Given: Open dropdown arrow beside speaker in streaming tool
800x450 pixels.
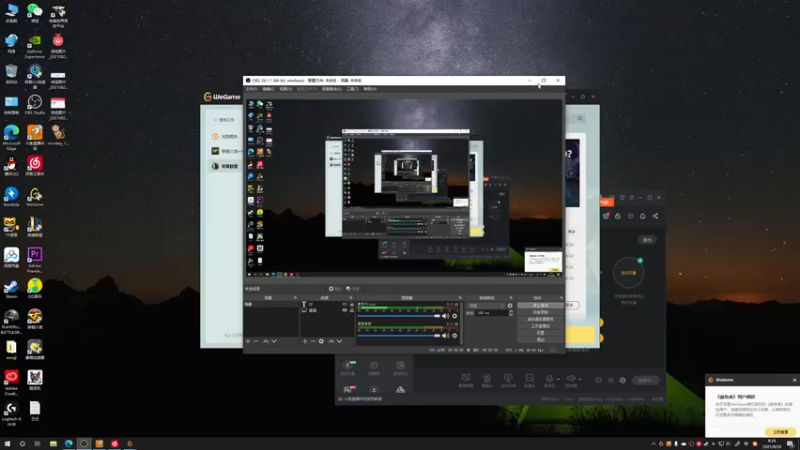Looking at the screenshot, I should (x=580, y=379).
